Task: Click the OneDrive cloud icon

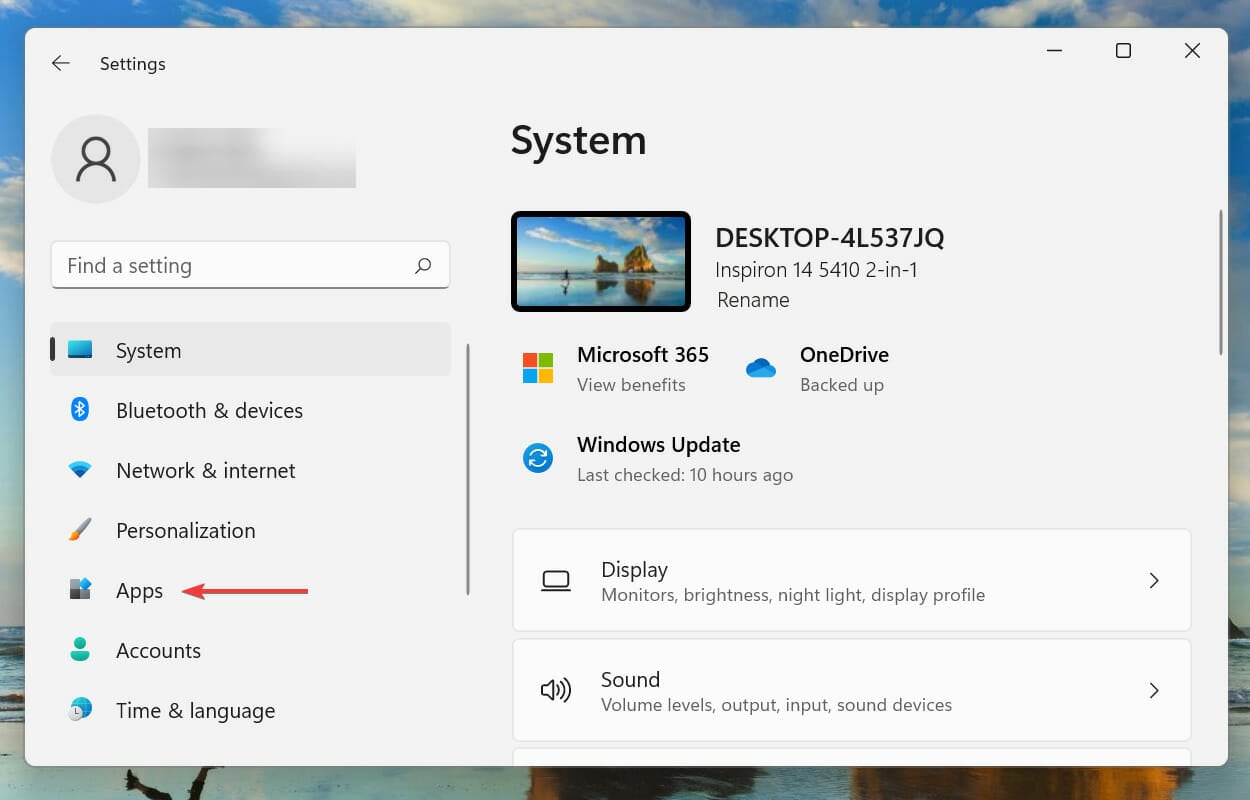Action: (x=761, y=368)
